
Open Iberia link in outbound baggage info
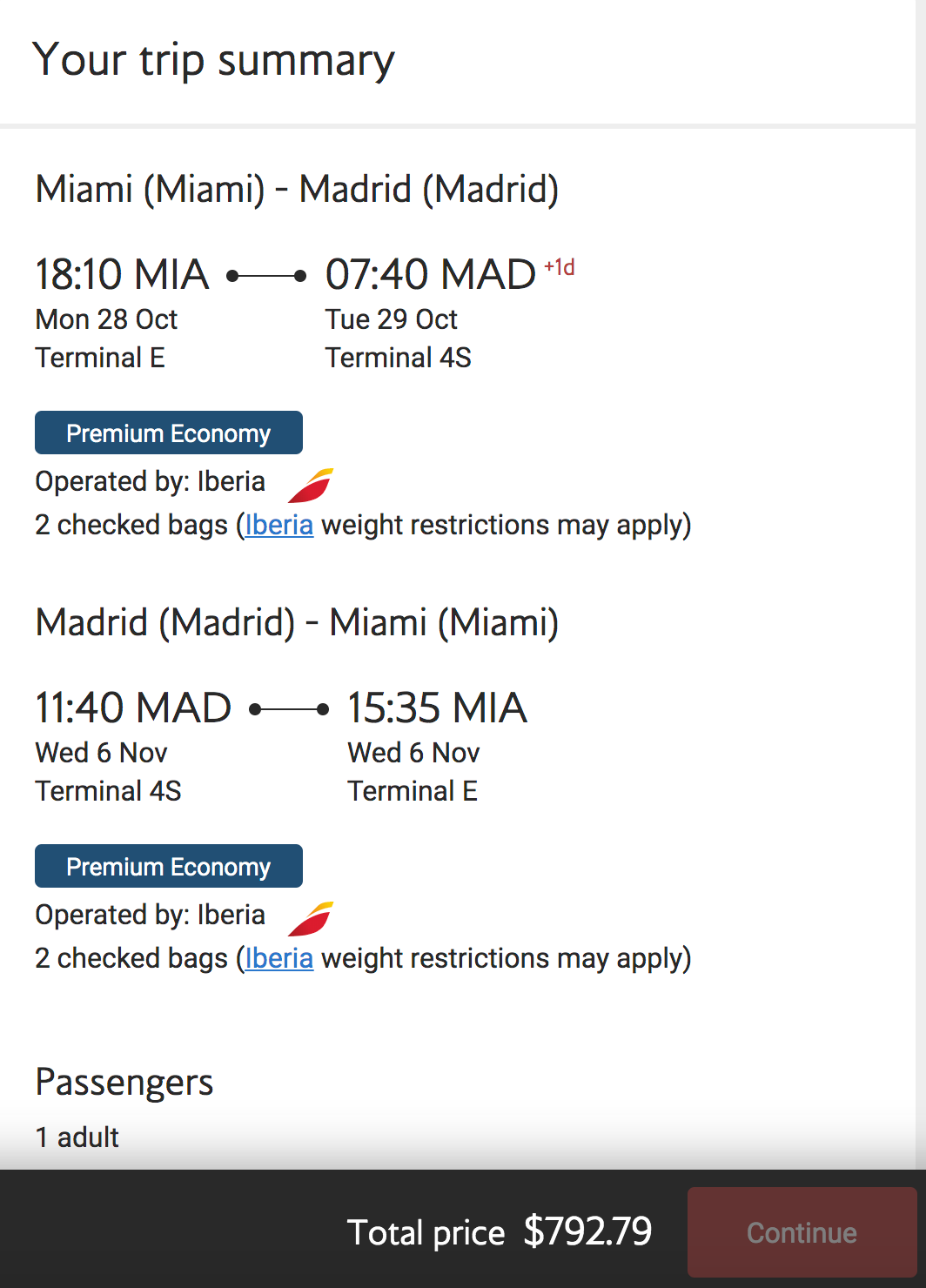coord(279,525)
